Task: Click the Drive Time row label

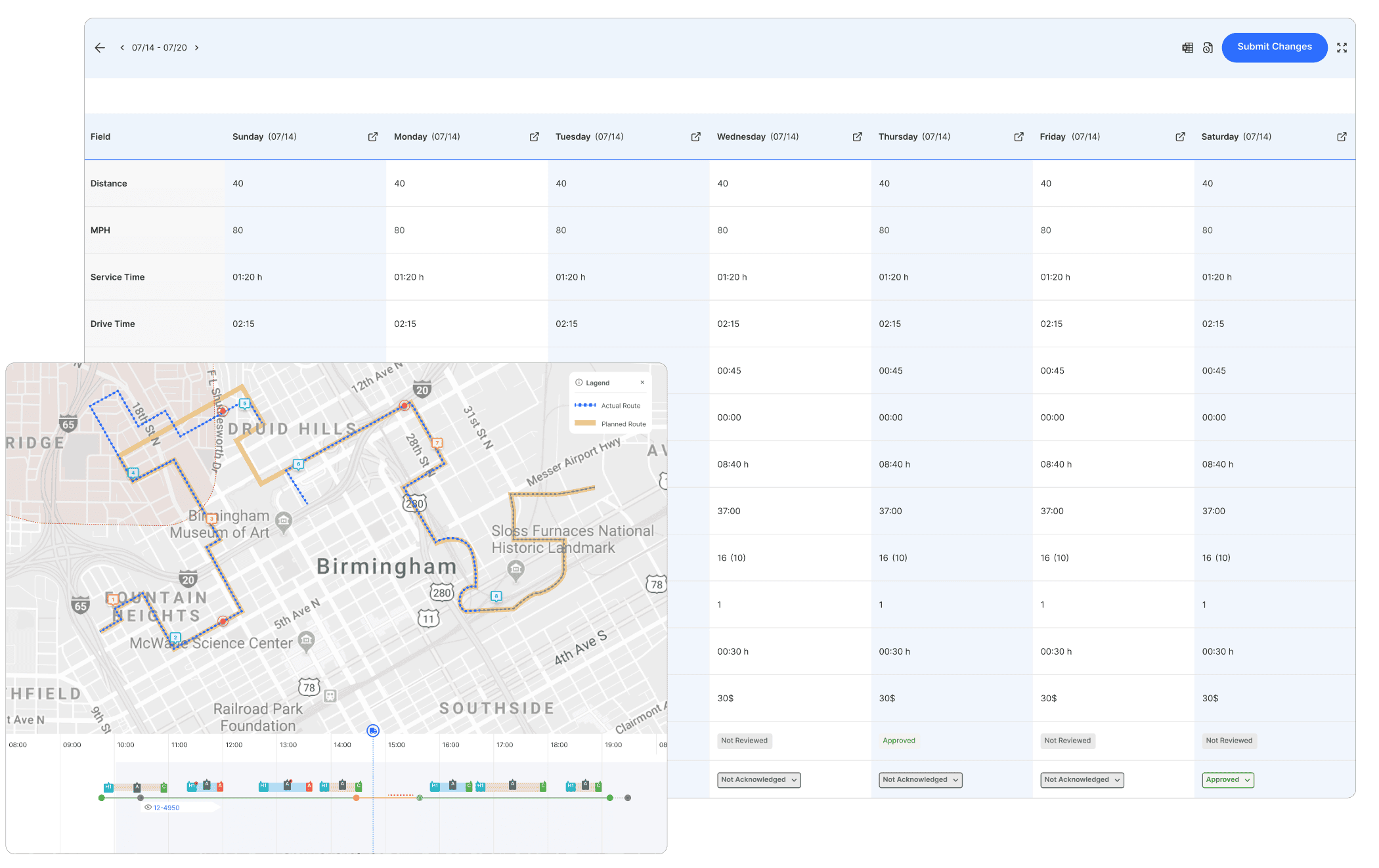Action: click(x=113, y=324)
